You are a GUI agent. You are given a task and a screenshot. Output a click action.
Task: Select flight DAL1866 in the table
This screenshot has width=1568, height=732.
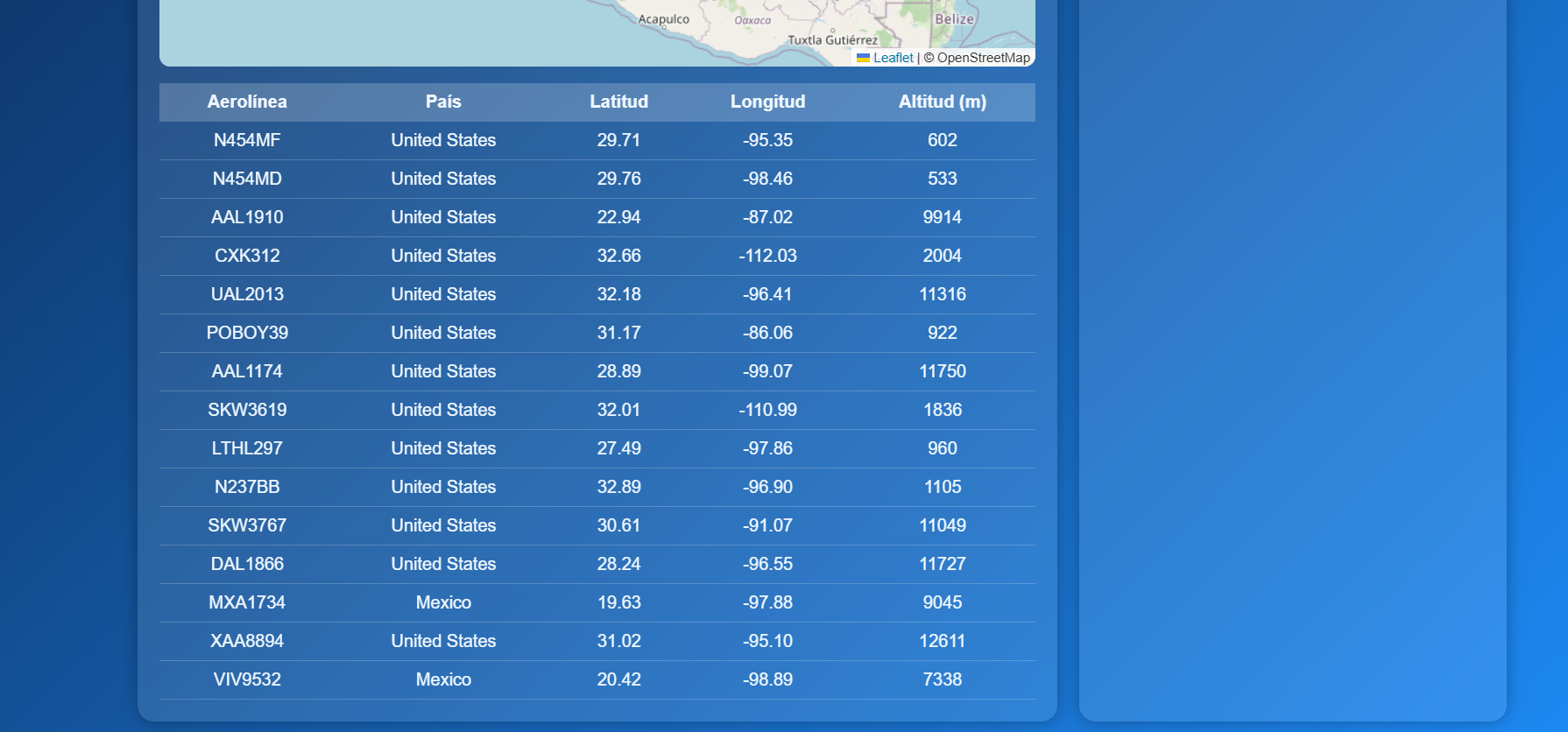tap(247, 564)
